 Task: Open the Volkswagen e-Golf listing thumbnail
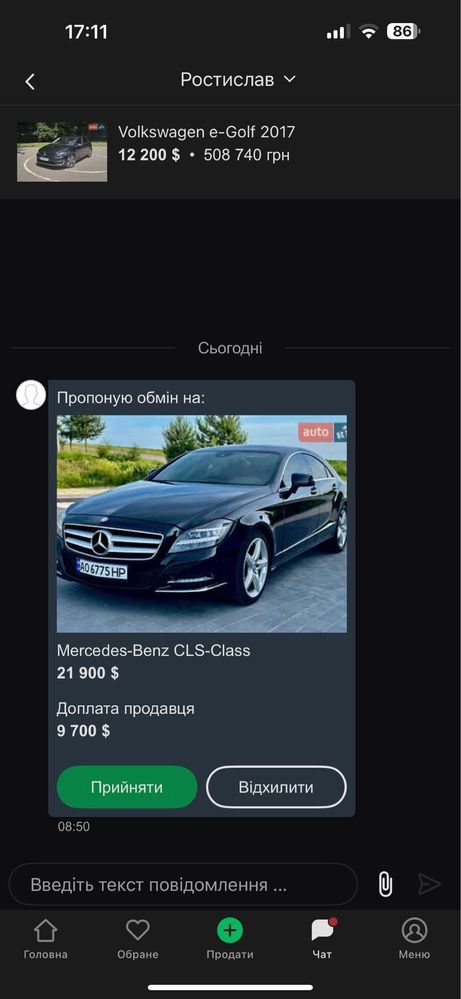(62, 152)
